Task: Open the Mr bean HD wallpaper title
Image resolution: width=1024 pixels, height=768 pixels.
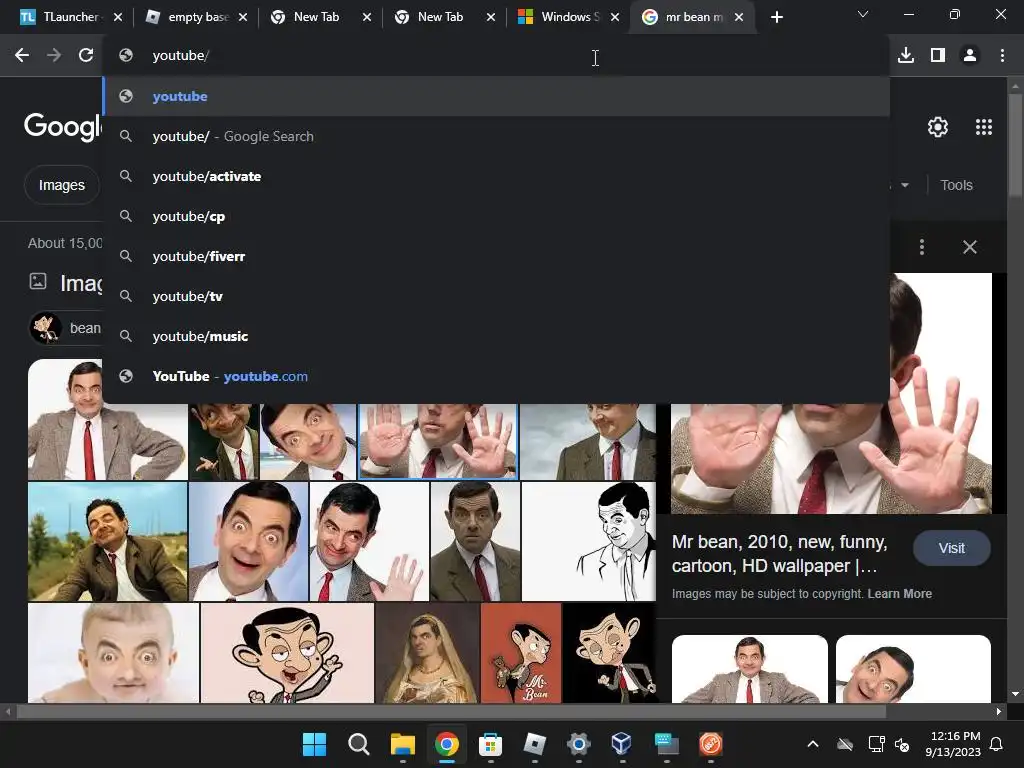Action: click(x=779, y=554)
